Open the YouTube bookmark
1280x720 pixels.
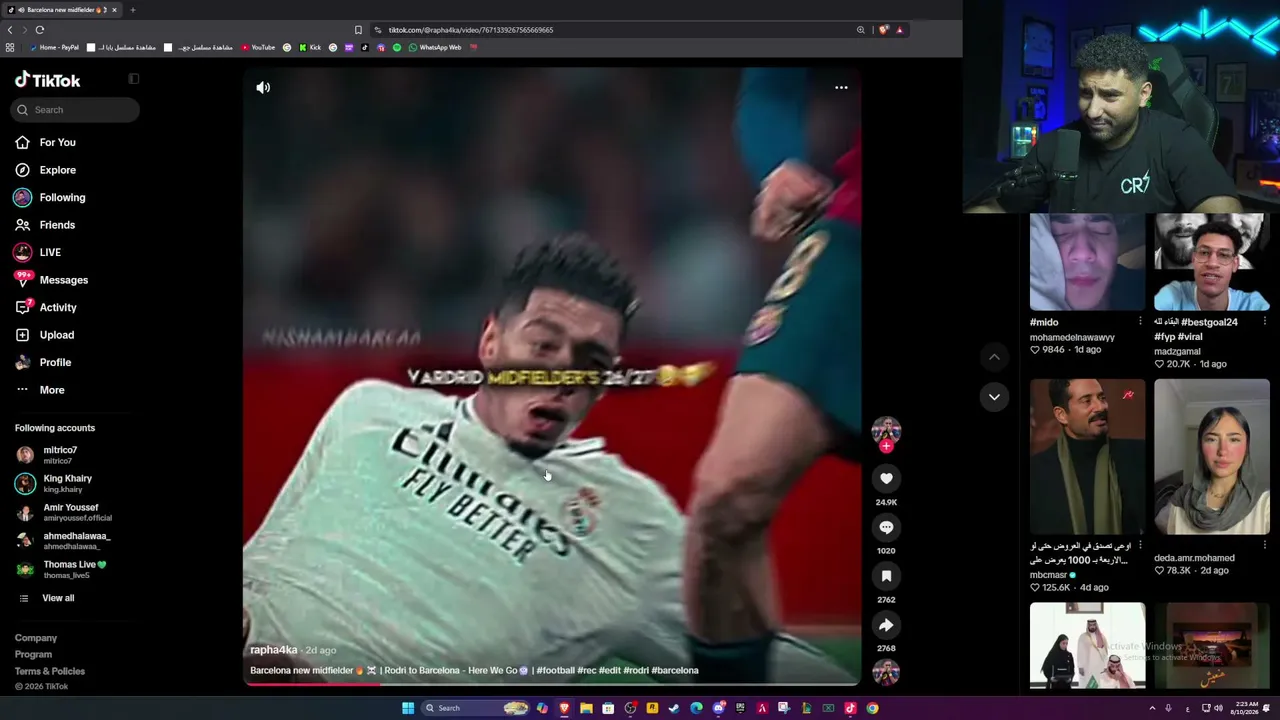(257, 47)
